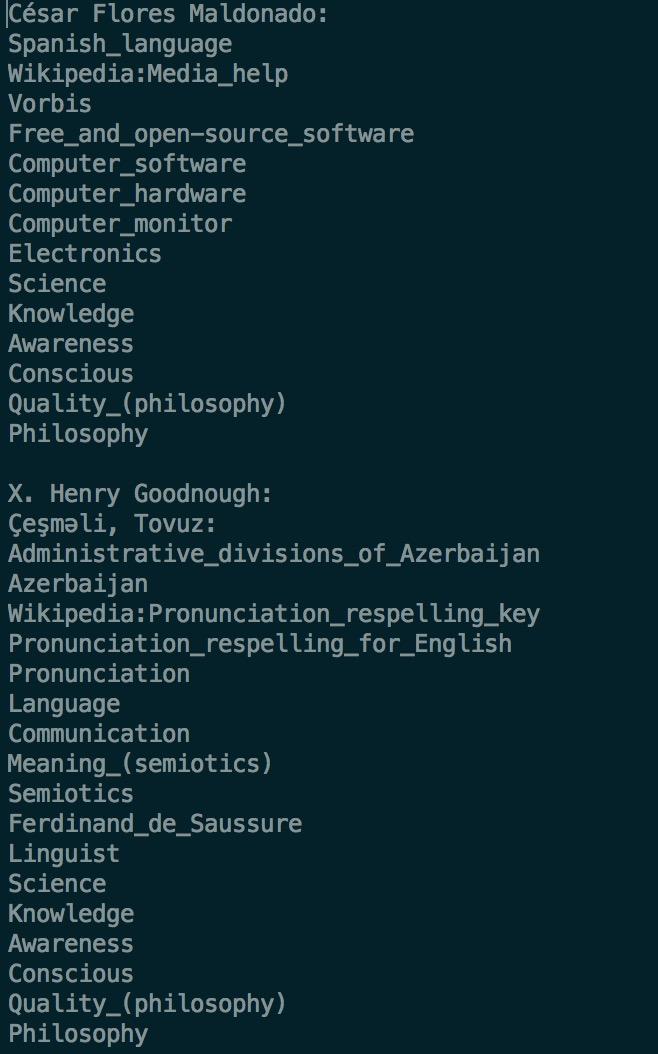658x1054 pixels.
Task: Click the Ferdinand_de_Saussure line
Action: (155, 824)
